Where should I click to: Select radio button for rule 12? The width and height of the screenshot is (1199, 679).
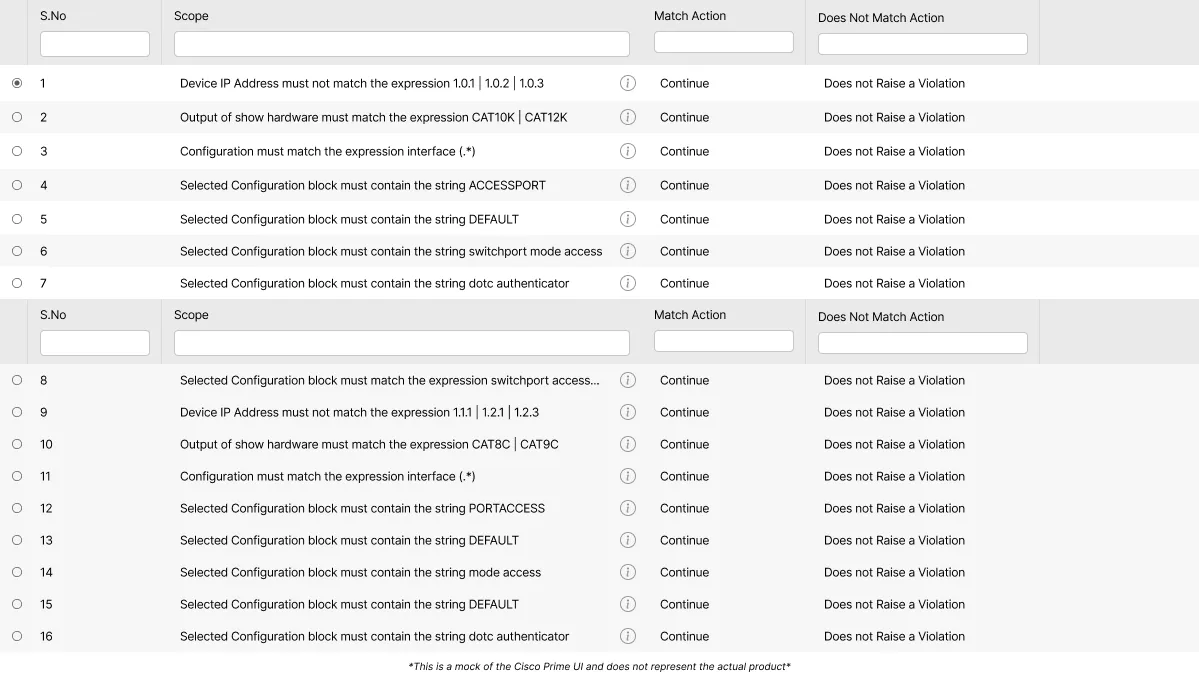[x=17, y=508]
